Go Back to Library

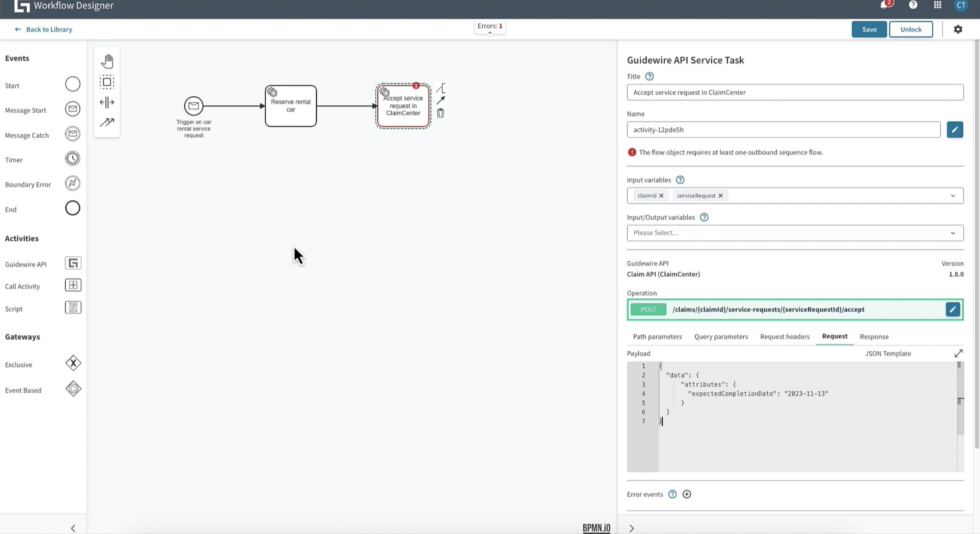43,29
